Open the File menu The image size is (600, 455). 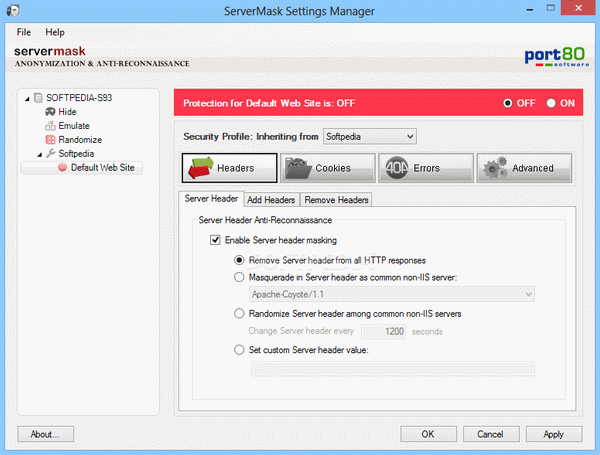point(24,32)
